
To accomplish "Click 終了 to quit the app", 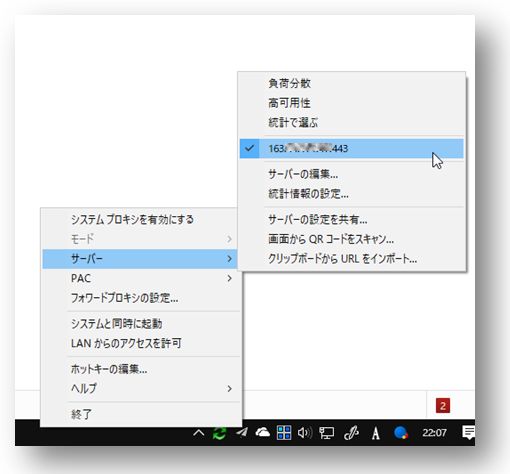I will pos(140,414).
